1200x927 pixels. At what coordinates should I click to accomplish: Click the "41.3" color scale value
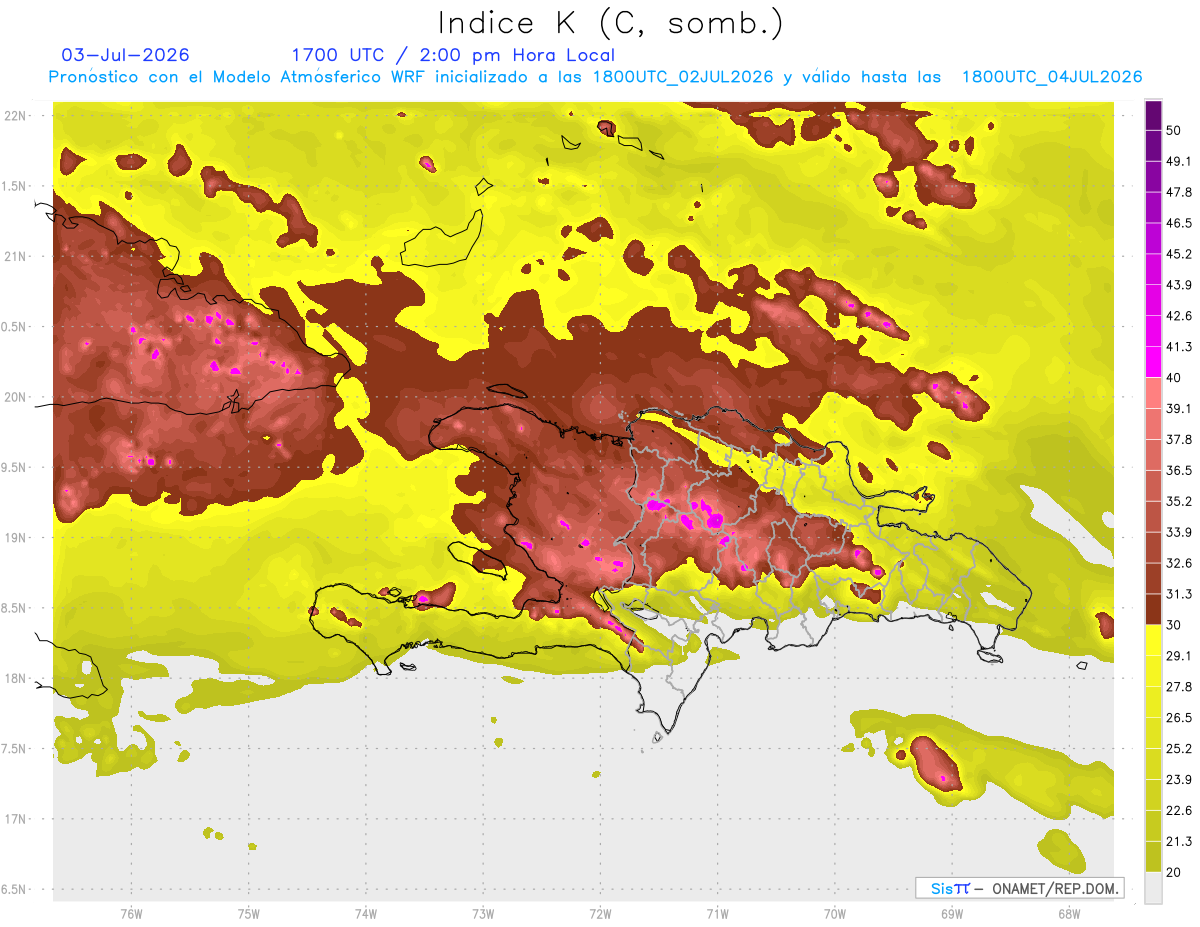point(1179,347)
